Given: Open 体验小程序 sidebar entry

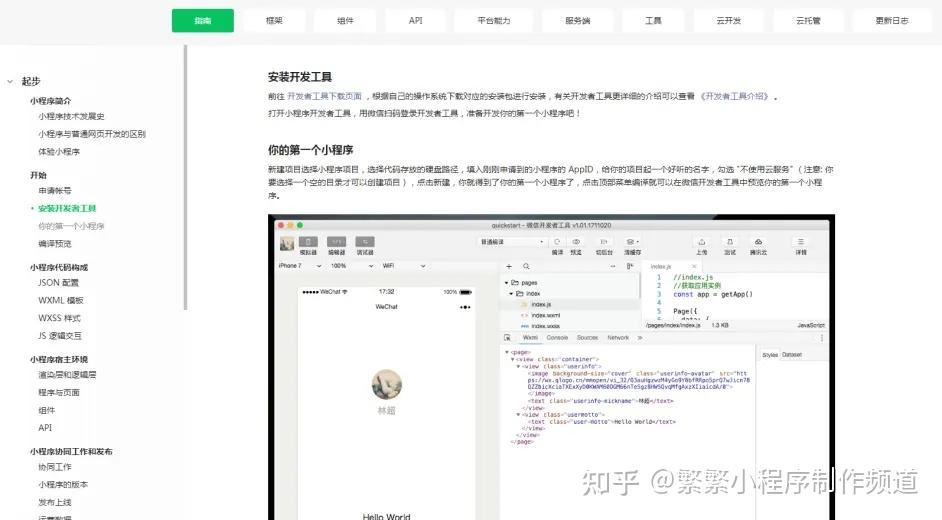Looking at the screenshot, I should pyautogui.click(x=59, y=152).
